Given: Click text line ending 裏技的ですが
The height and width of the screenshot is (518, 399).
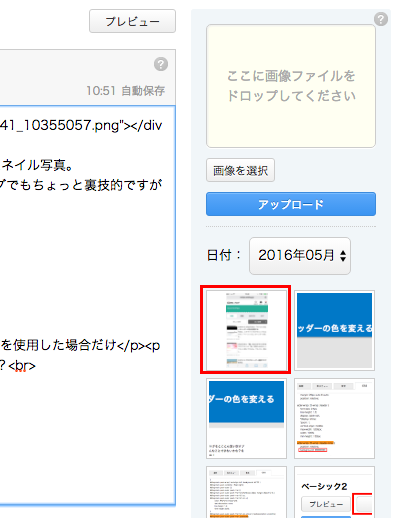Looking at the screenshot, I should (x=81, y=185).
